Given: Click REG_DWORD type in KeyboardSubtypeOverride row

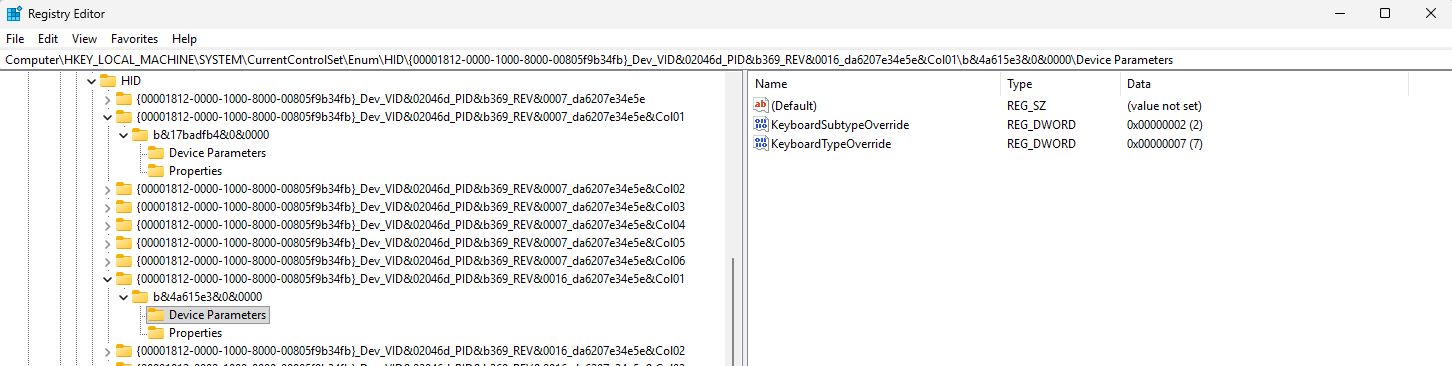Looking at the screenshot, I should [1041, 124].
